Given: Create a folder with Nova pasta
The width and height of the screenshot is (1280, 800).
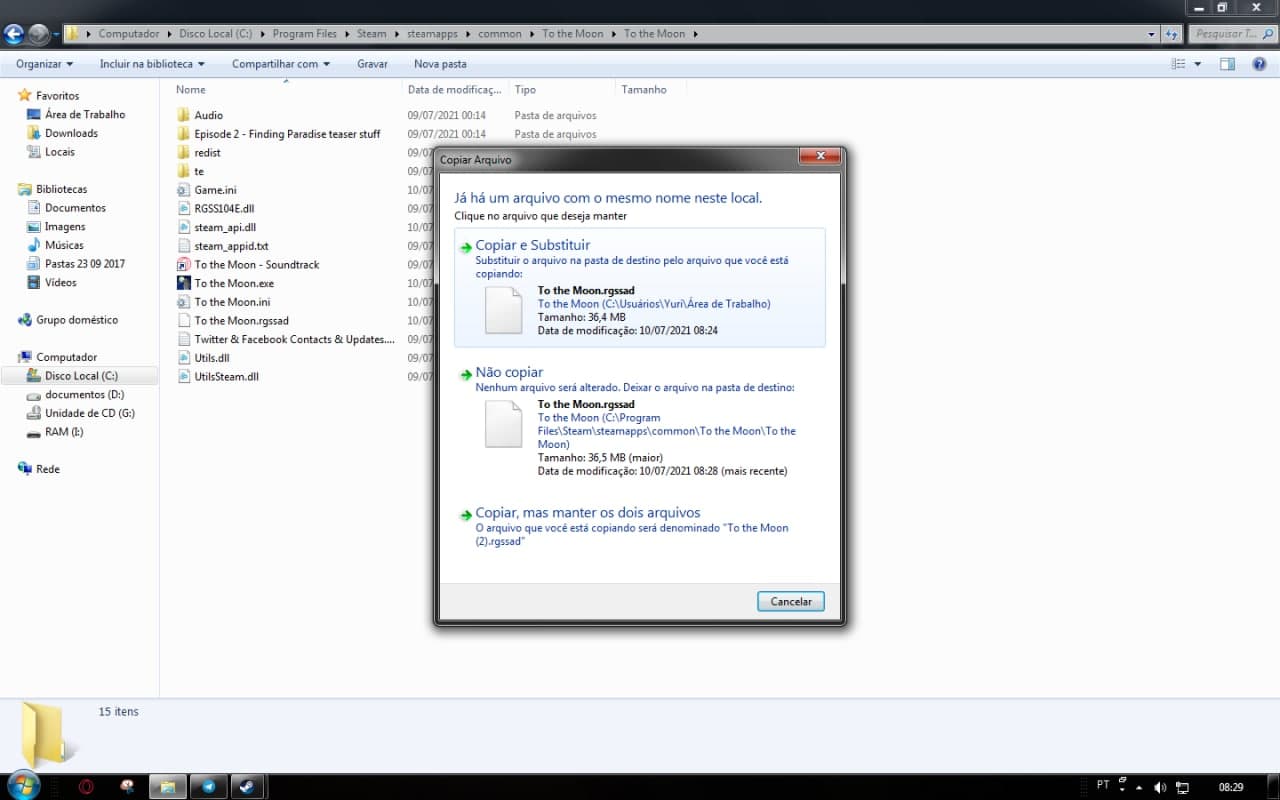Looking at the screenshot, I should tap(440, 64).
